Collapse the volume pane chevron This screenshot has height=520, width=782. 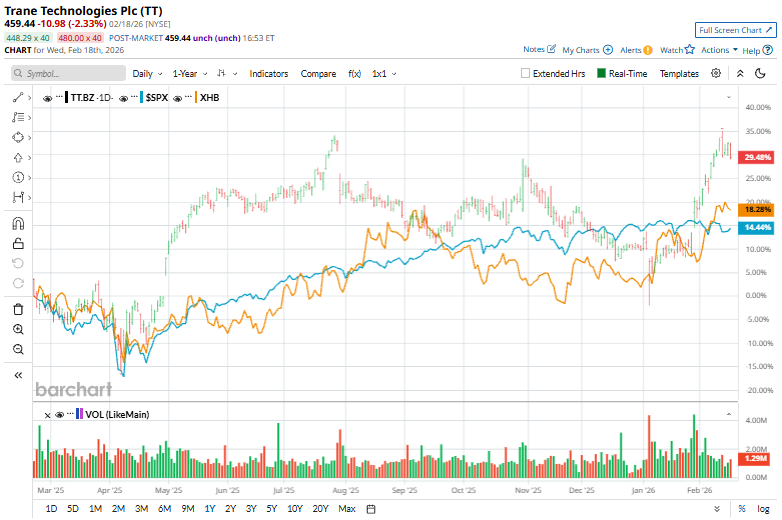click(729, 414)
